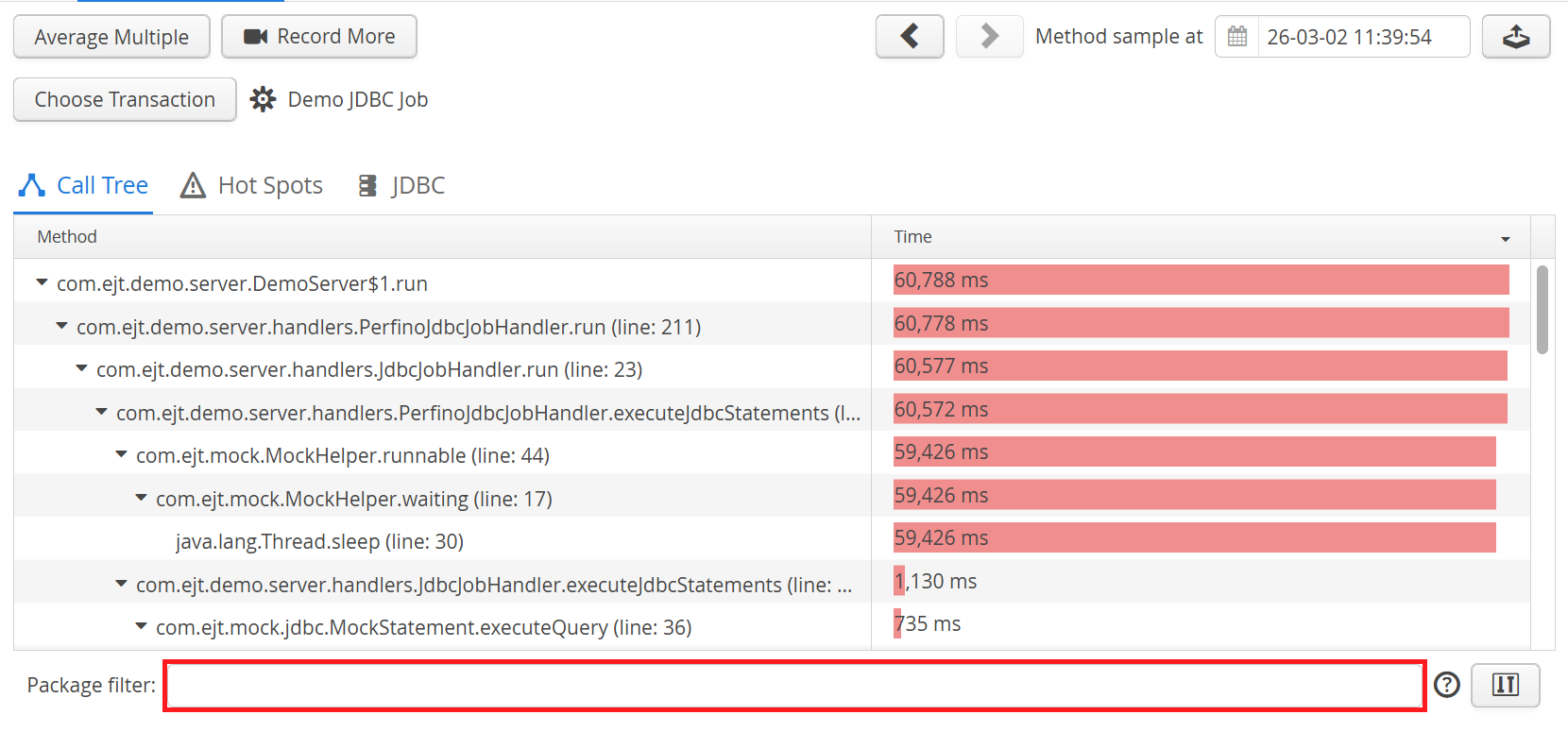Click the Average Multiple button
Viewport: 1568px width, 732px height.
coord(111,37)
